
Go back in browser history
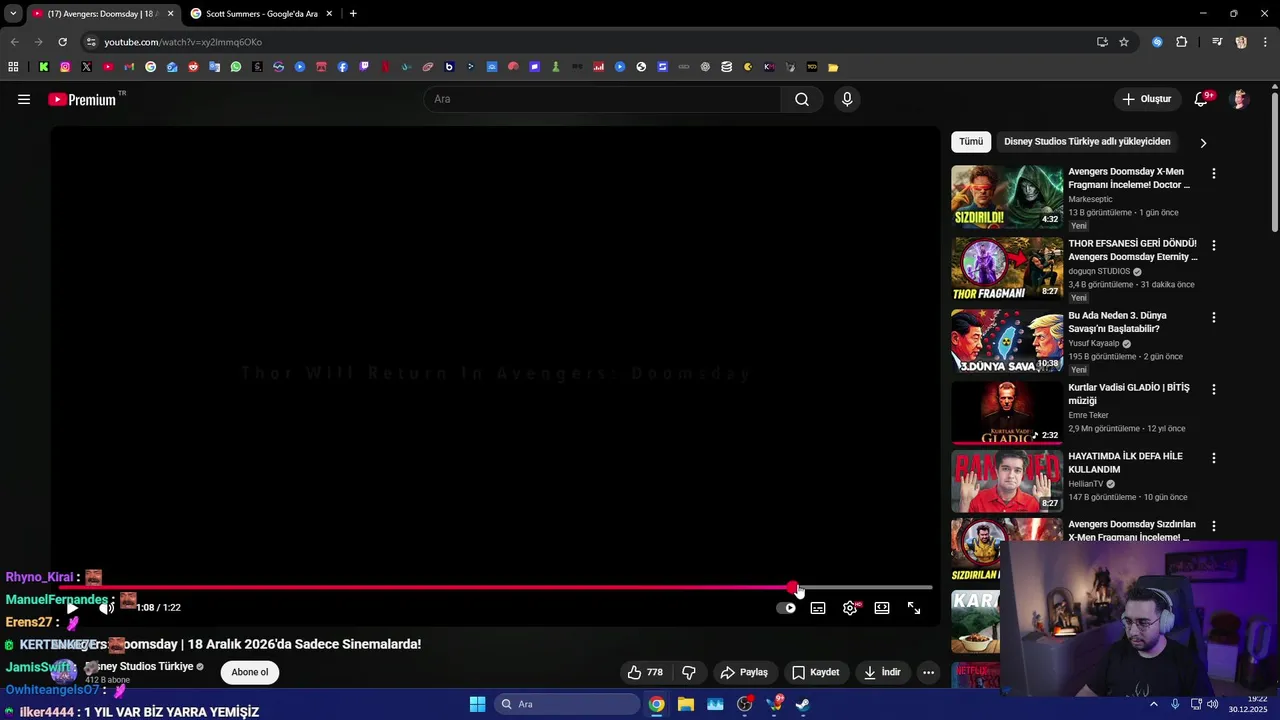coord(14,42)
